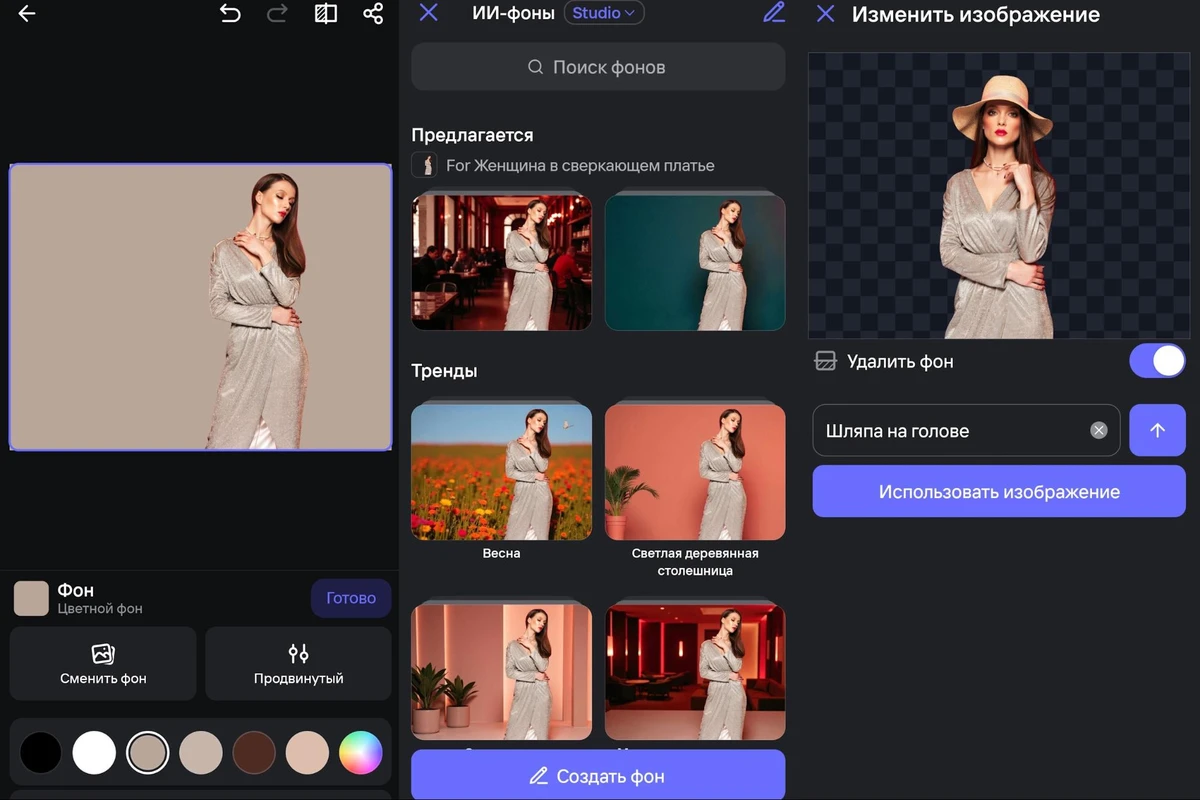Expand the Studio style dropdown
The image size is (1200, 800).
point(604,13)
